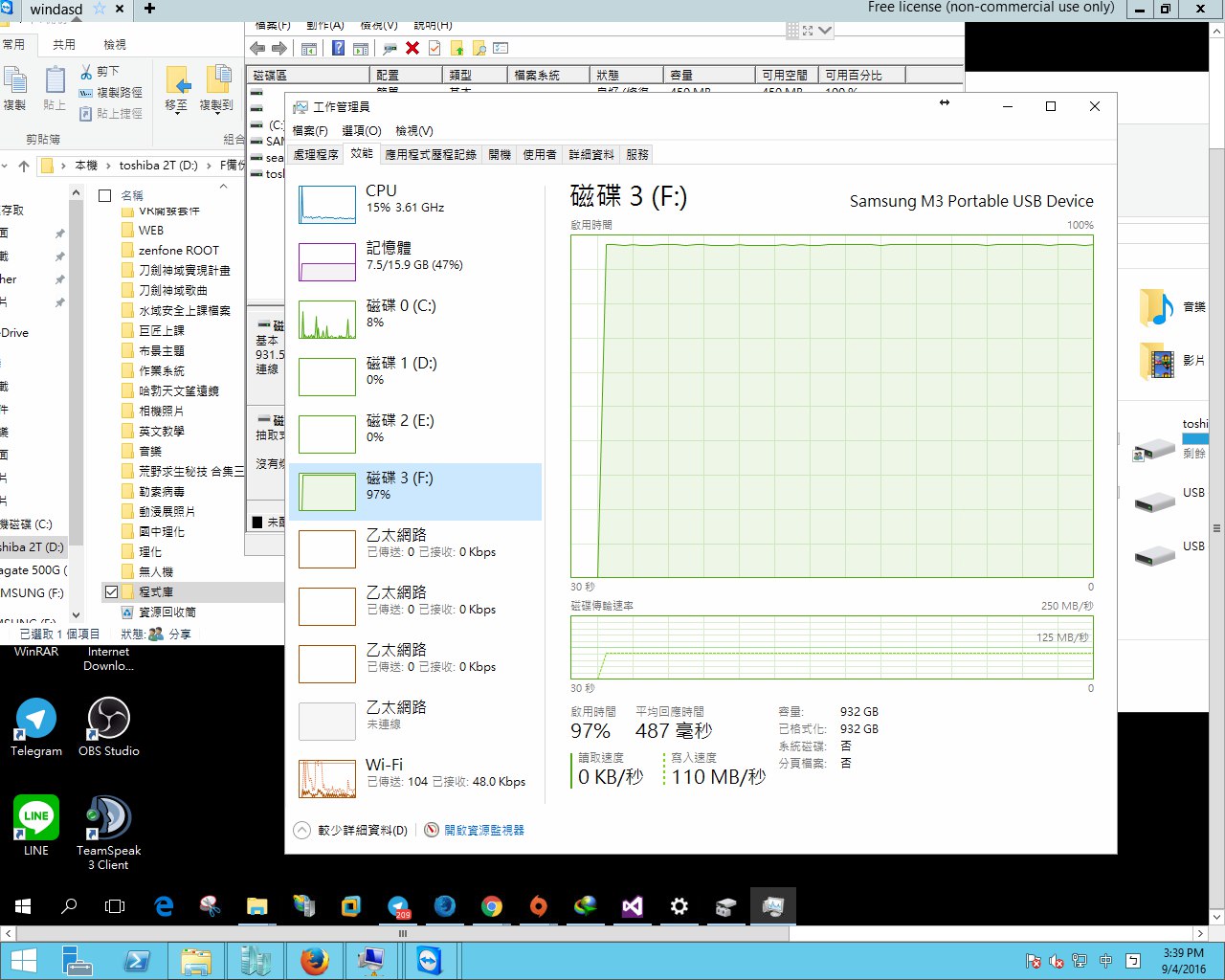Screen dimensions: 1225x980
Task: Open TeamSpeak 3 Client shortcut
Action: 108,818
